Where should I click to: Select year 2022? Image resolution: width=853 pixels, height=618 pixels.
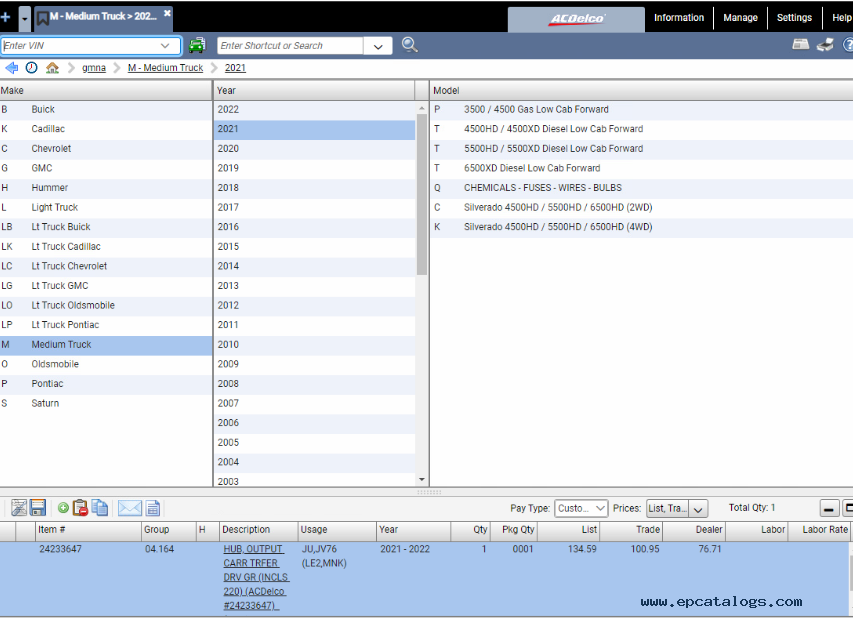[315, 109]
